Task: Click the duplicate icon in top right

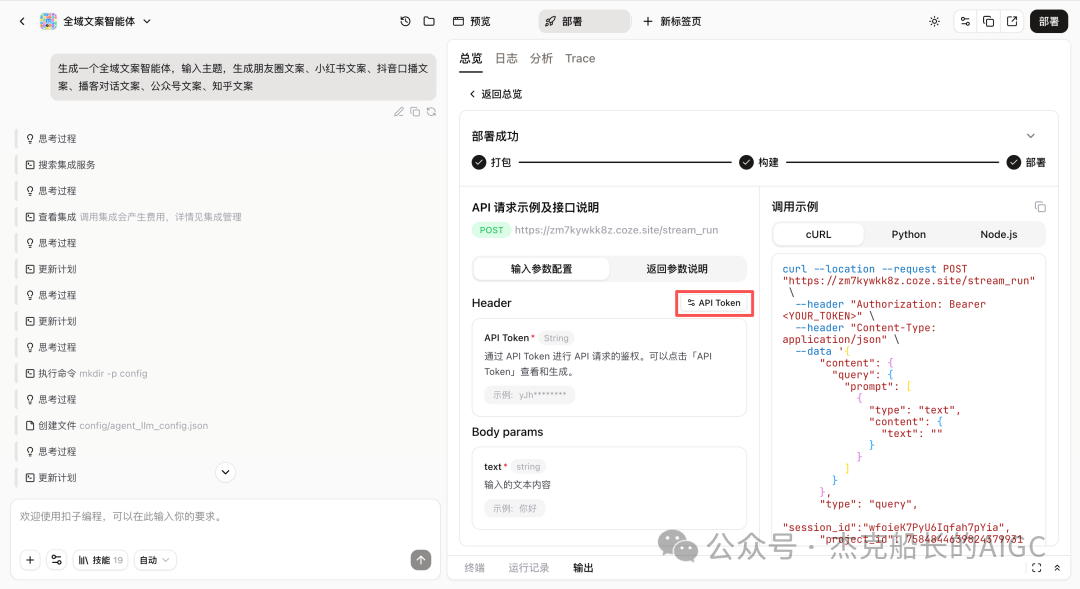Action: click(988, 21)
